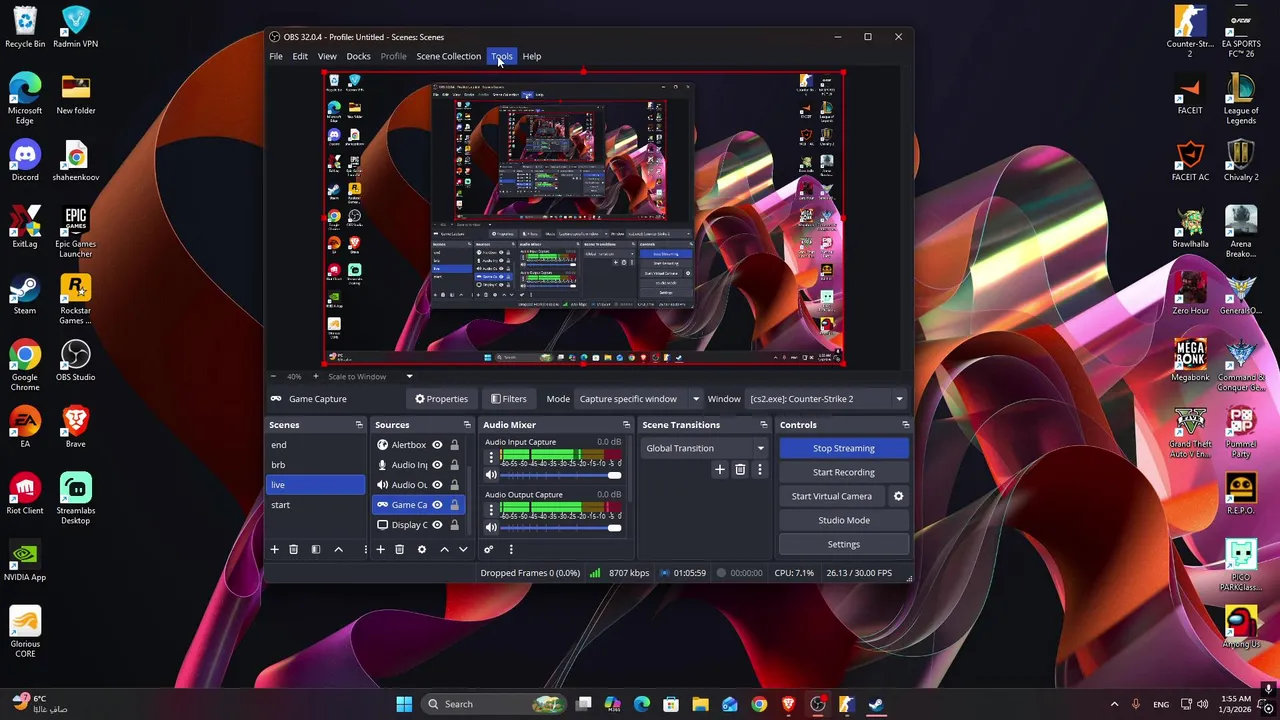
Task: Hide the Alertbox source
Action: (437, 445)
